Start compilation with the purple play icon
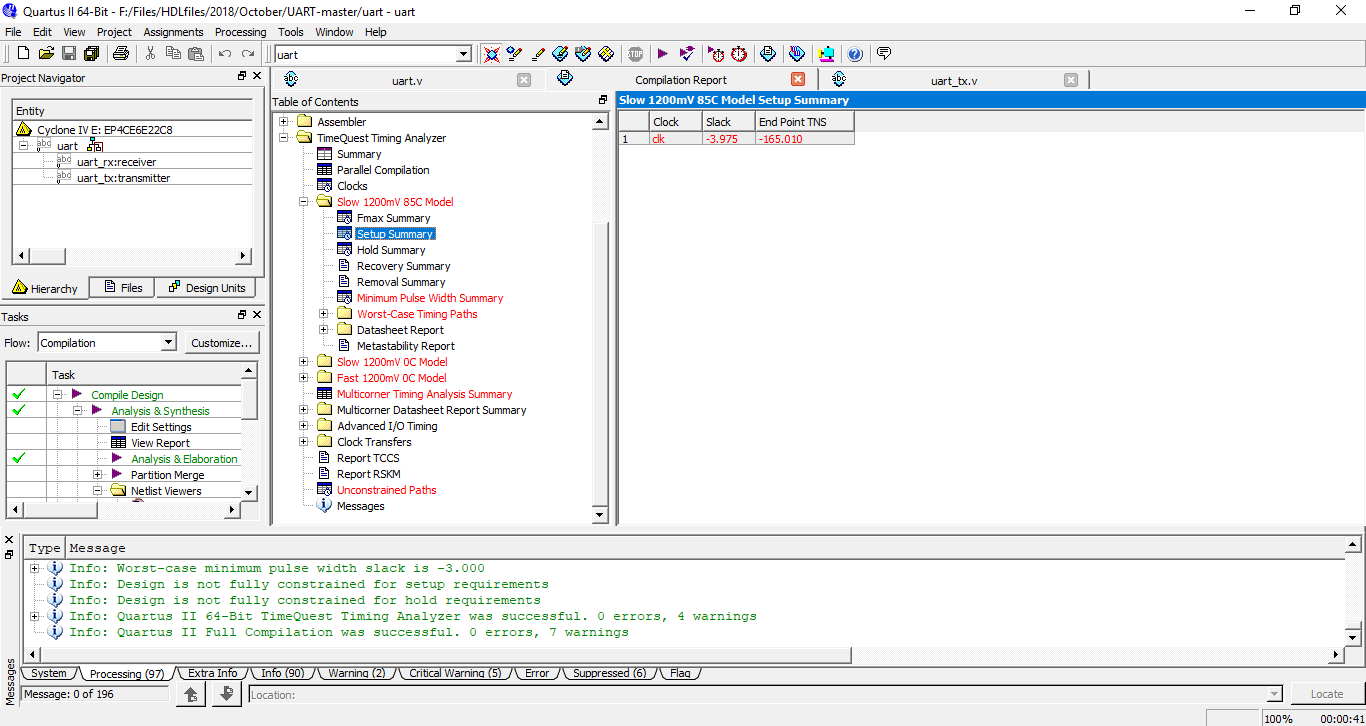 [x=662, y=54]
